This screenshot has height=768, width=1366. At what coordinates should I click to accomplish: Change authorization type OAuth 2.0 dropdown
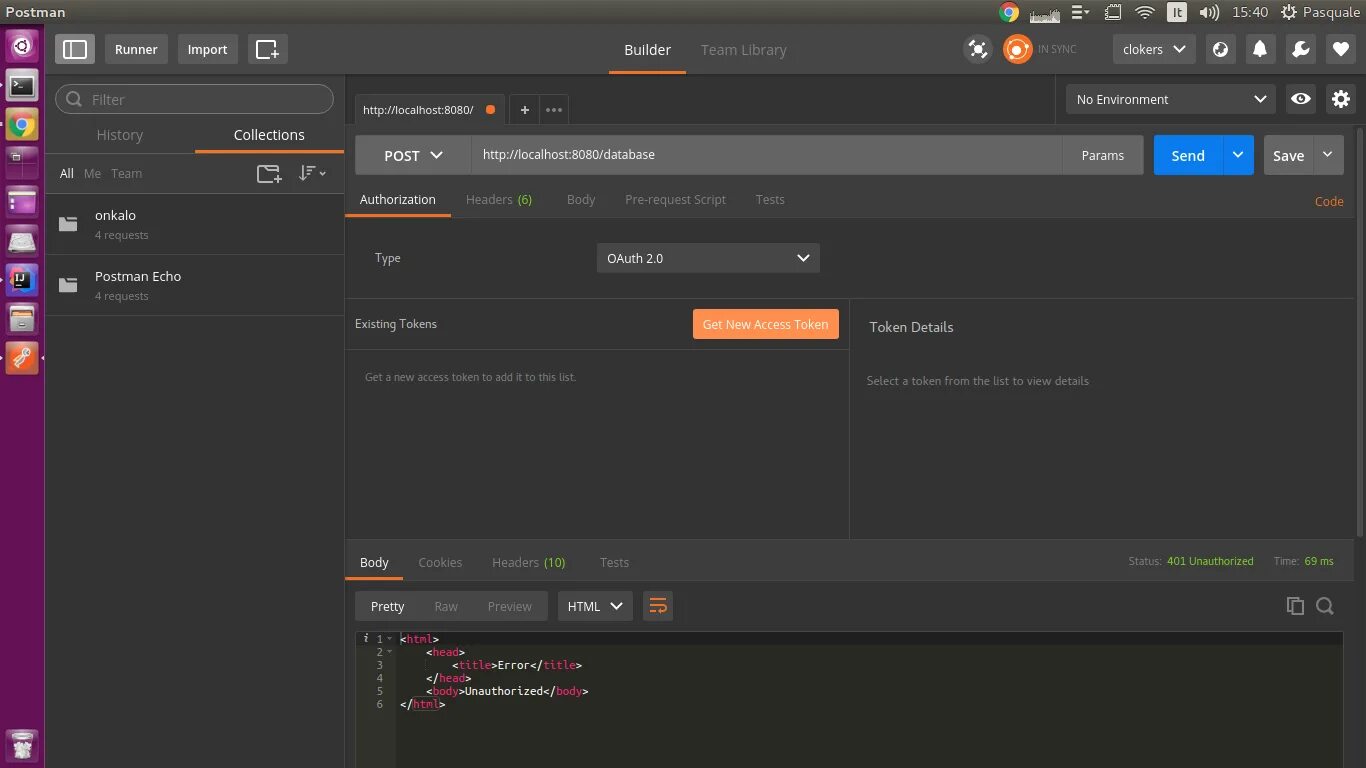point(708,258)
